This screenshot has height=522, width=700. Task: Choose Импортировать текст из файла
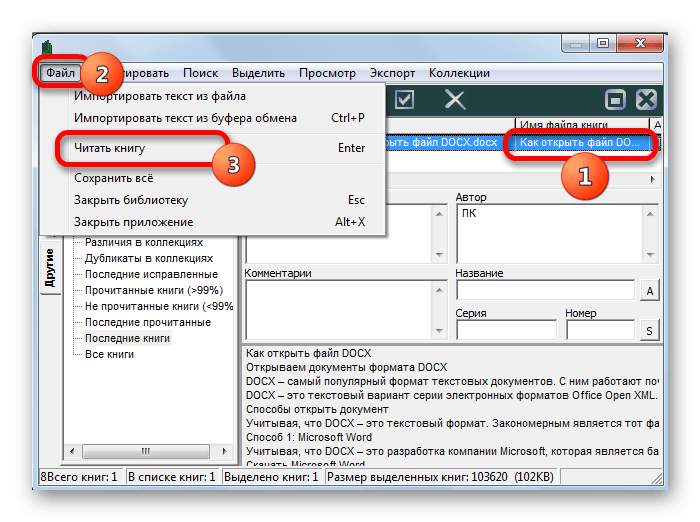213,96
